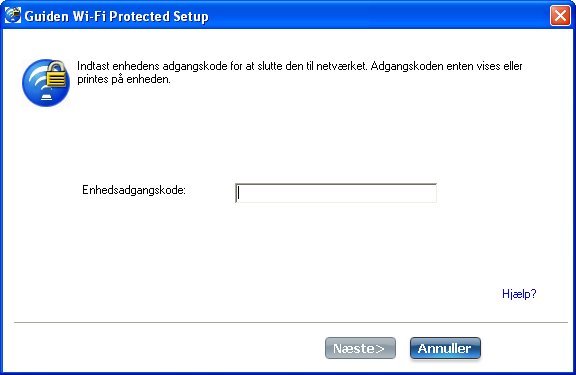Open the Hjælp? link
This screenshot has height=375, width=576.
click(x=519, y=293)
